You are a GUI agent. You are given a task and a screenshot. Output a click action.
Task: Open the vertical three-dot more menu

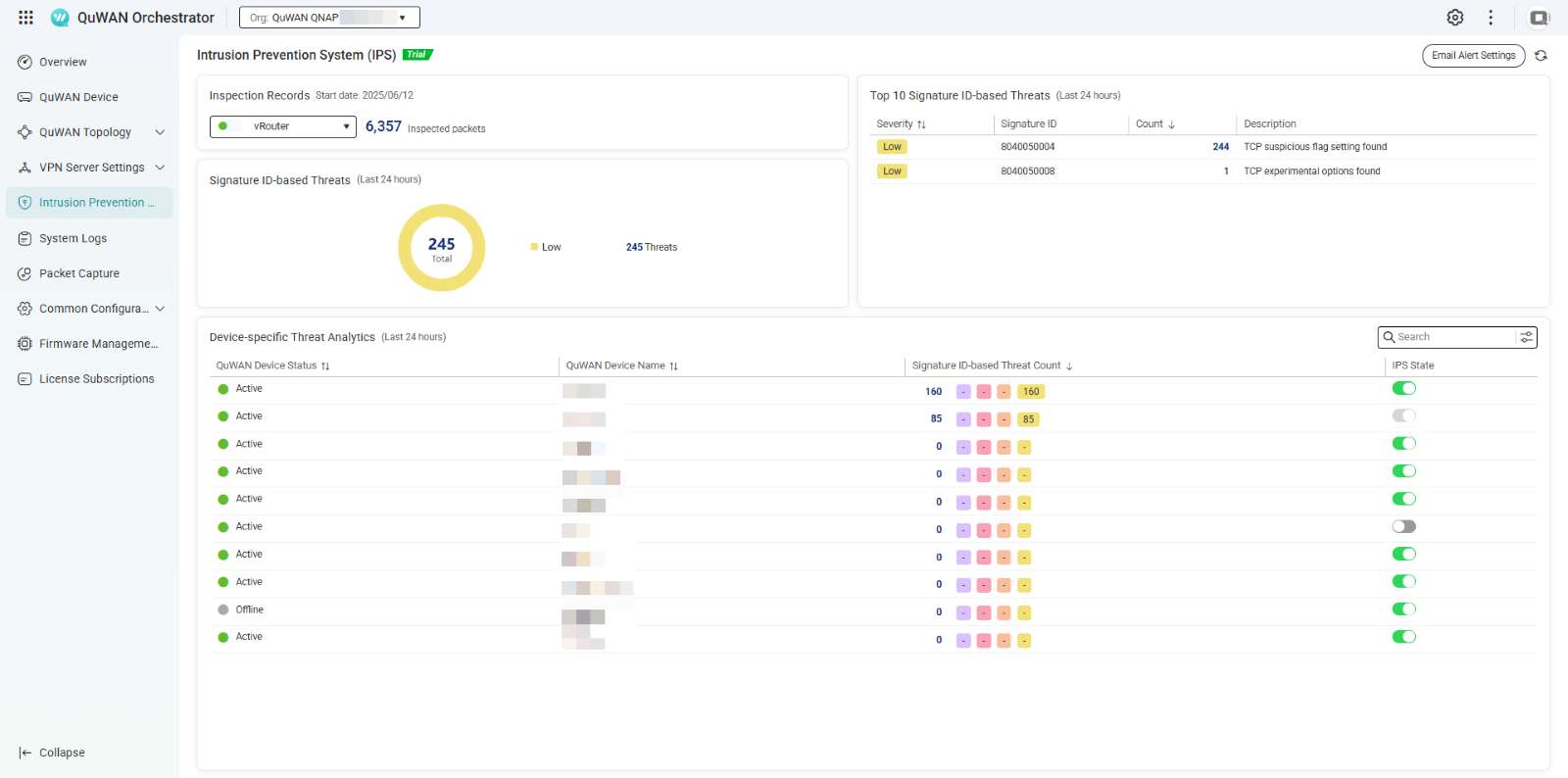pos(1491,18)
